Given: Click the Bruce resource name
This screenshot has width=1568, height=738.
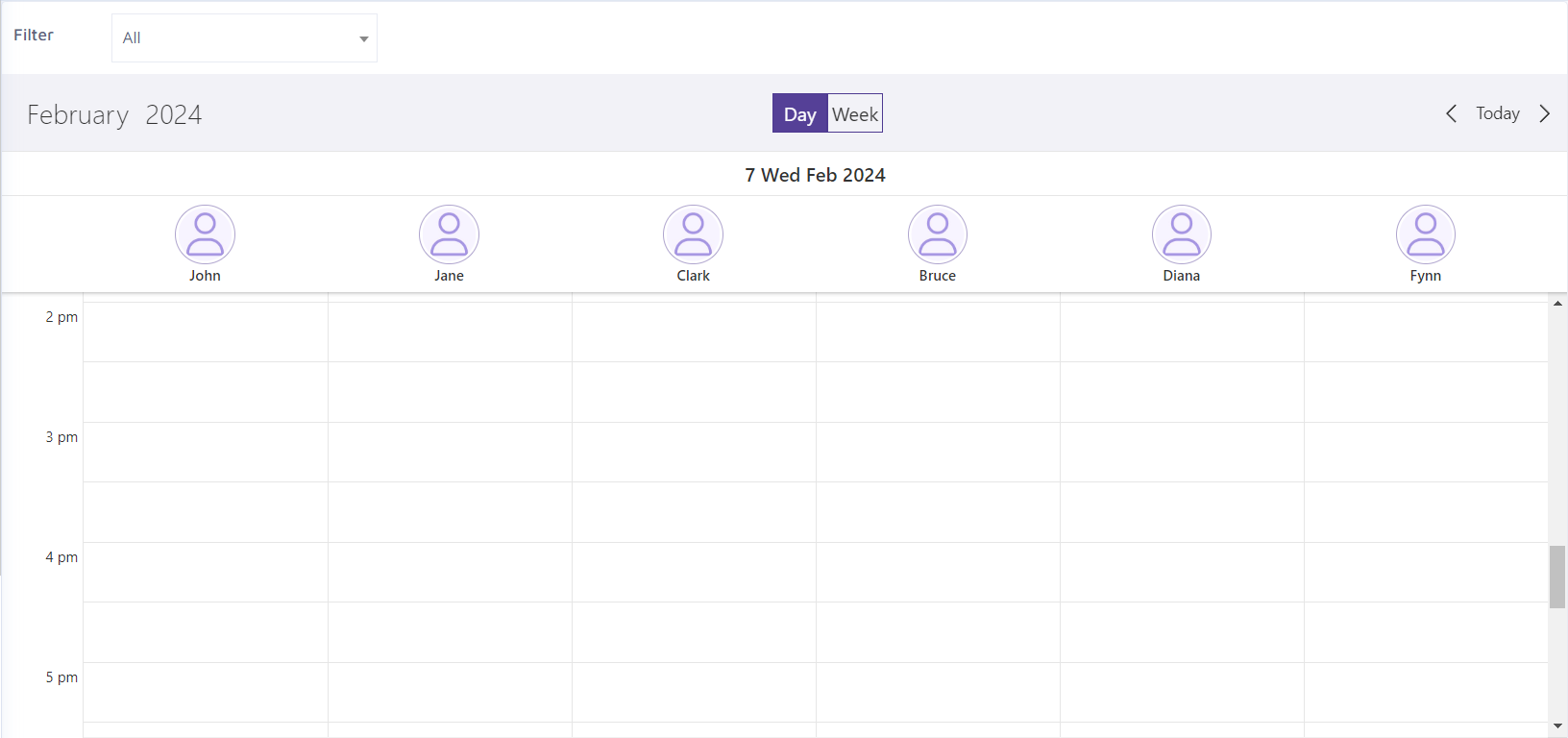Looking at the screenshot, I should pos(938,276).
